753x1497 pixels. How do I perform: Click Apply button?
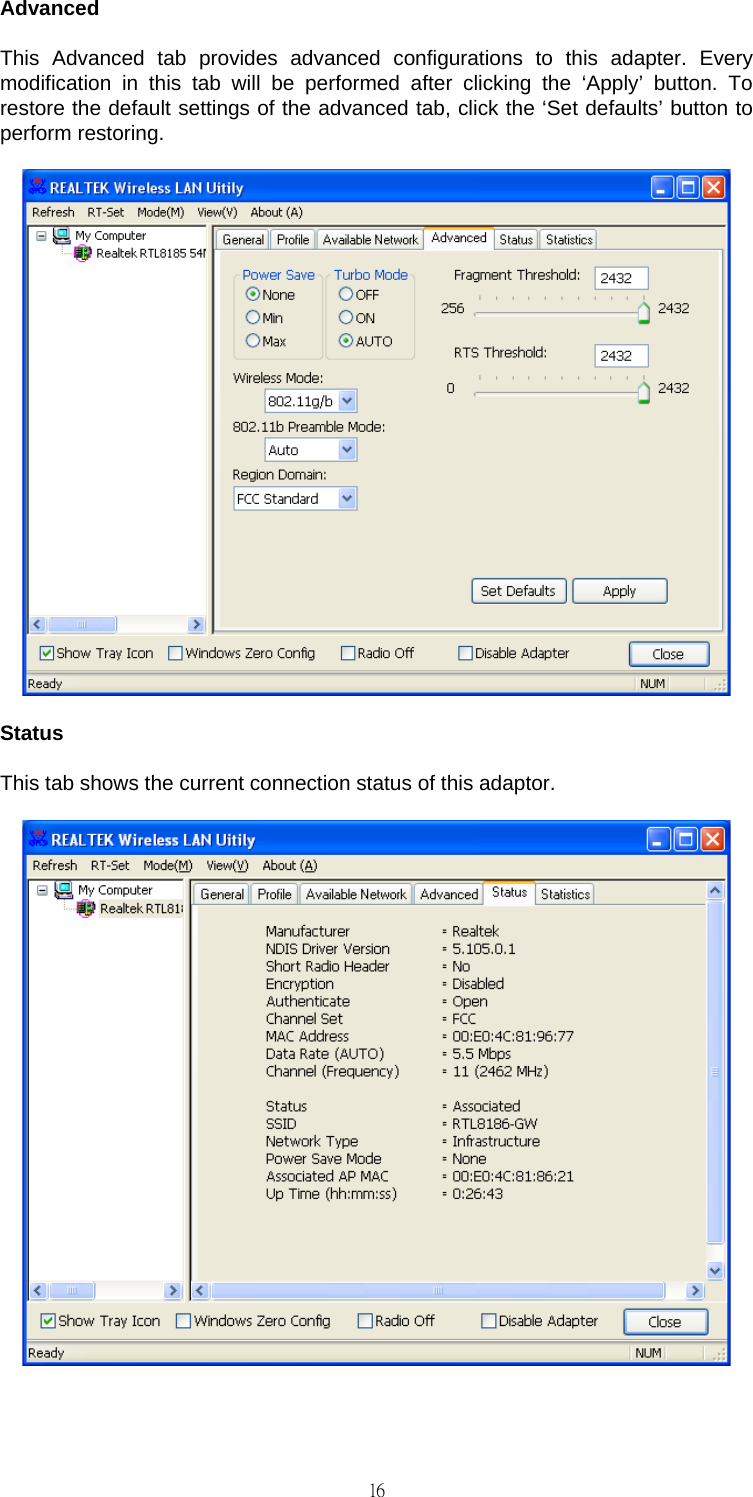coord(619,591)
